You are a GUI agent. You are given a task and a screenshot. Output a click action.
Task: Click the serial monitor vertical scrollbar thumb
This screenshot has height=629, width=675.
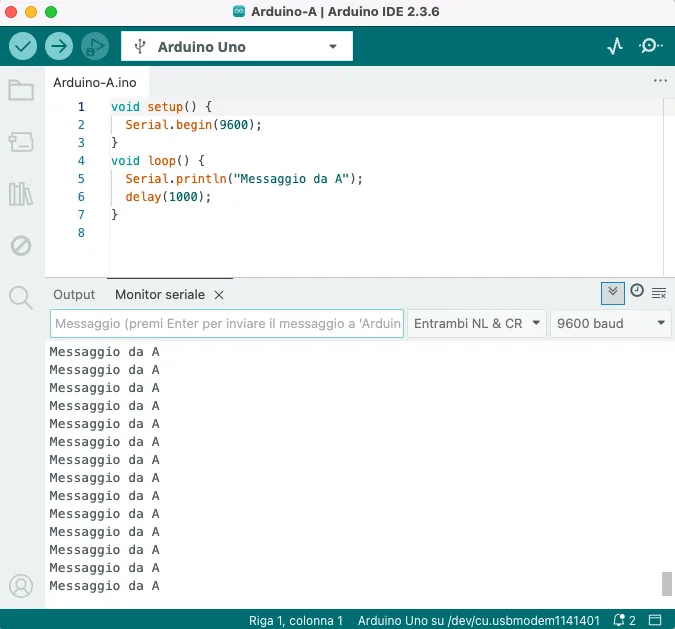(x=667, y=584)
